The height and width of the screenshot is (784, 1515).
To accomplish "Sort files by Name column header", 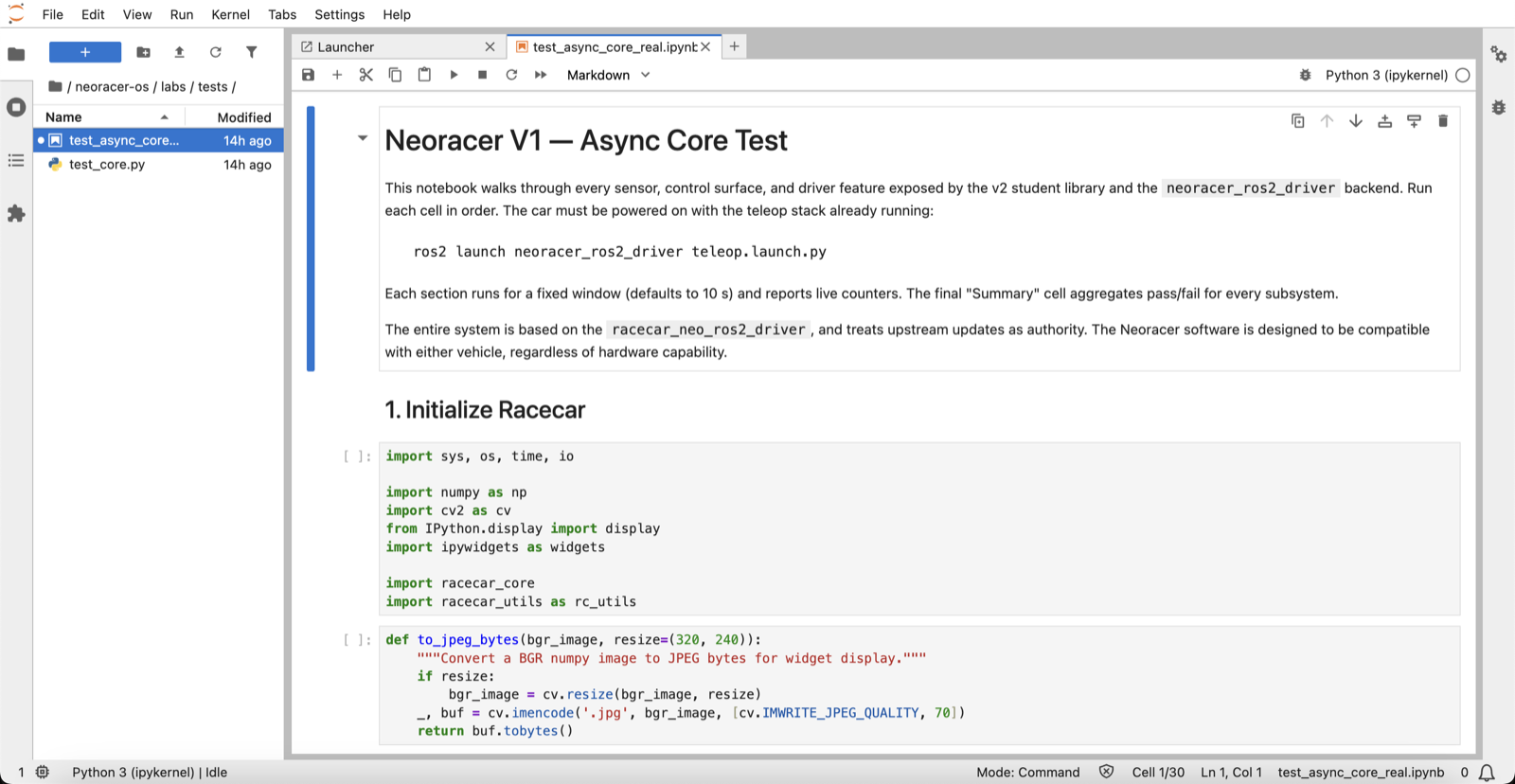I will pos(109,116).
